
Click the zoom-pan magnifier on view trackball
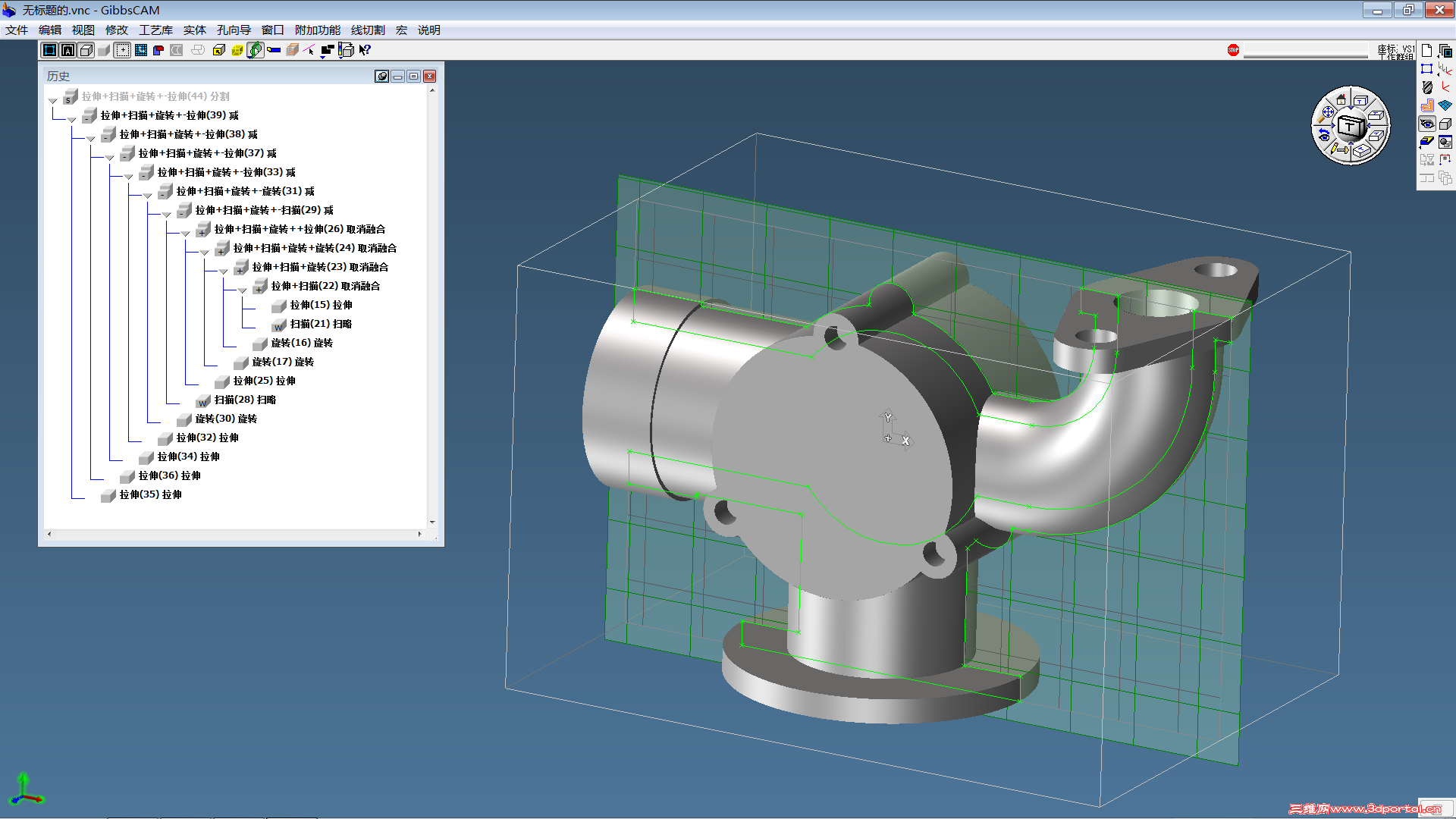[x=1326, y=114]
